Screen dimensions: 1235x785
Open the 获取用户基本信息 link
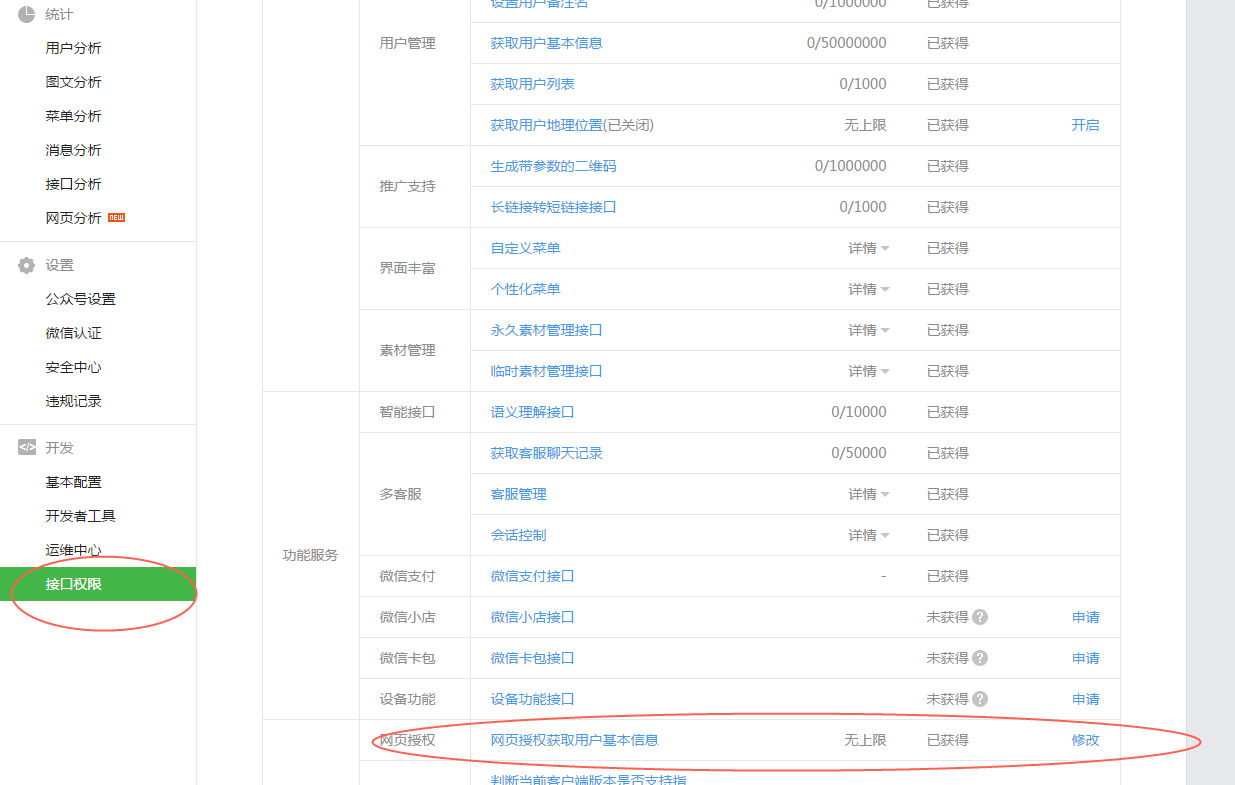pos(546,43)
